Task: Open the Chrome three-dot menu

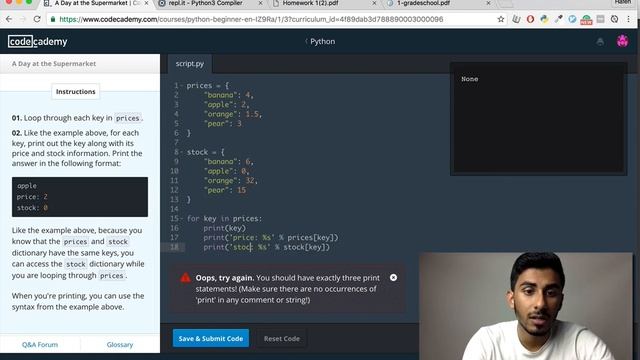Action: [629, 19]
